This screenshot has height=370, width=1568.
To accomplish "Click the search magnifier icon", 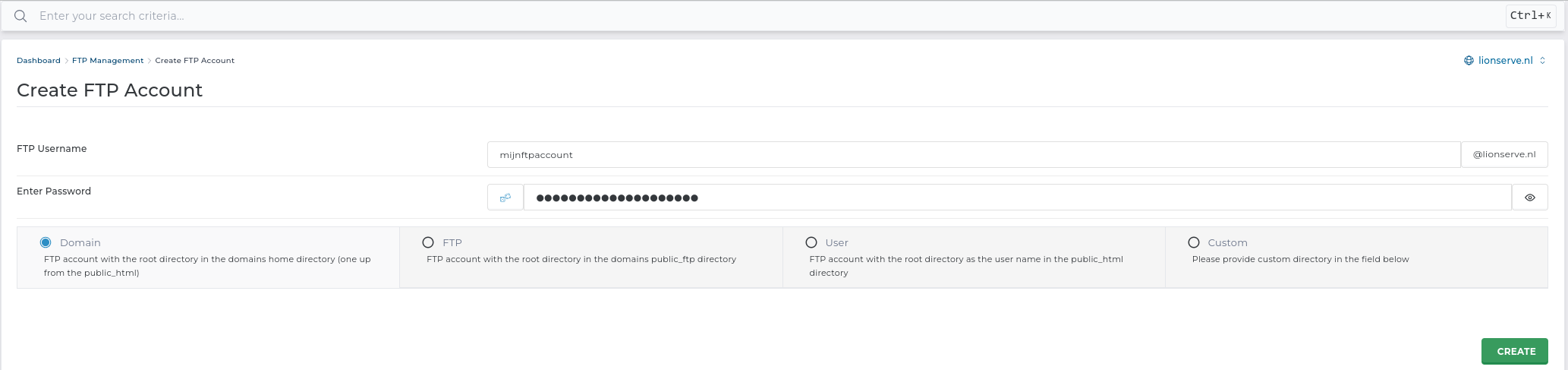I will (20, 16).
